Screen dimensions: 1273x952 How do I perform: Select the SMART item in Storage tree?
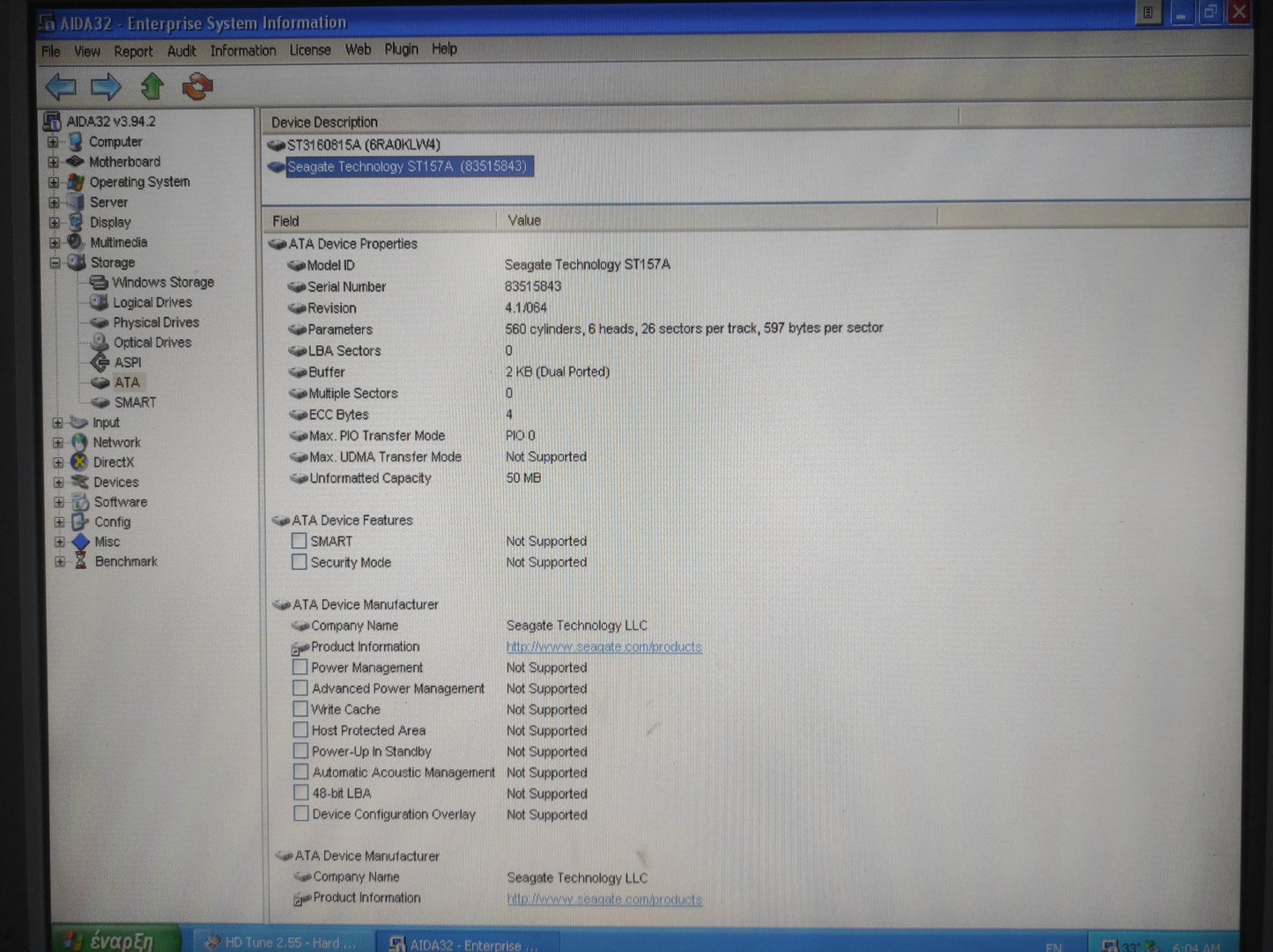tap(134, 402)
